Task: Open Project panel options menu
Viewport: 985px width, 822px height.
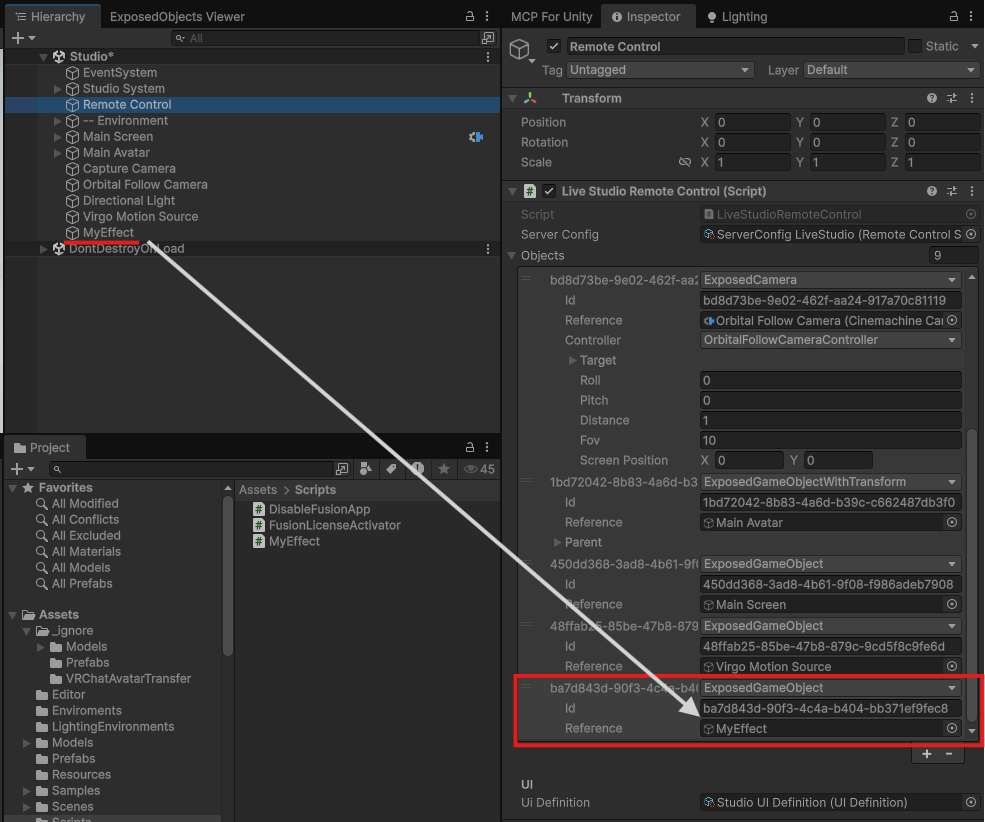Action: (487, 448)
